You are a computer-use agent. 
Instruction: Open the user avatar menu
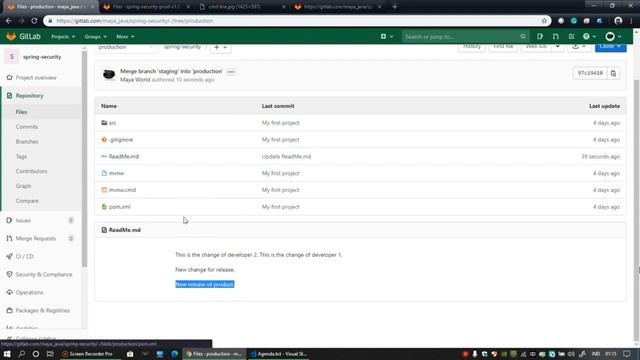pyautogui.click(x=613, y=37)
